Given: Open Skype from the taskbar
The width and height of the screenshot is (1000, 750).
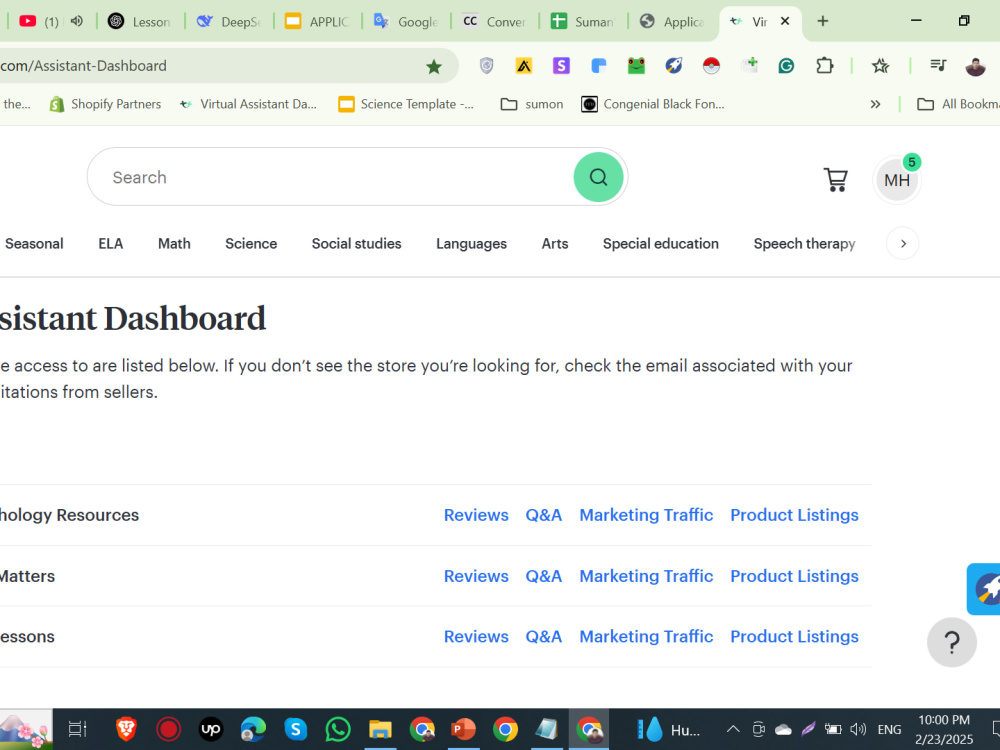Looking at the screenshot, I should click(x=295, y=729).
